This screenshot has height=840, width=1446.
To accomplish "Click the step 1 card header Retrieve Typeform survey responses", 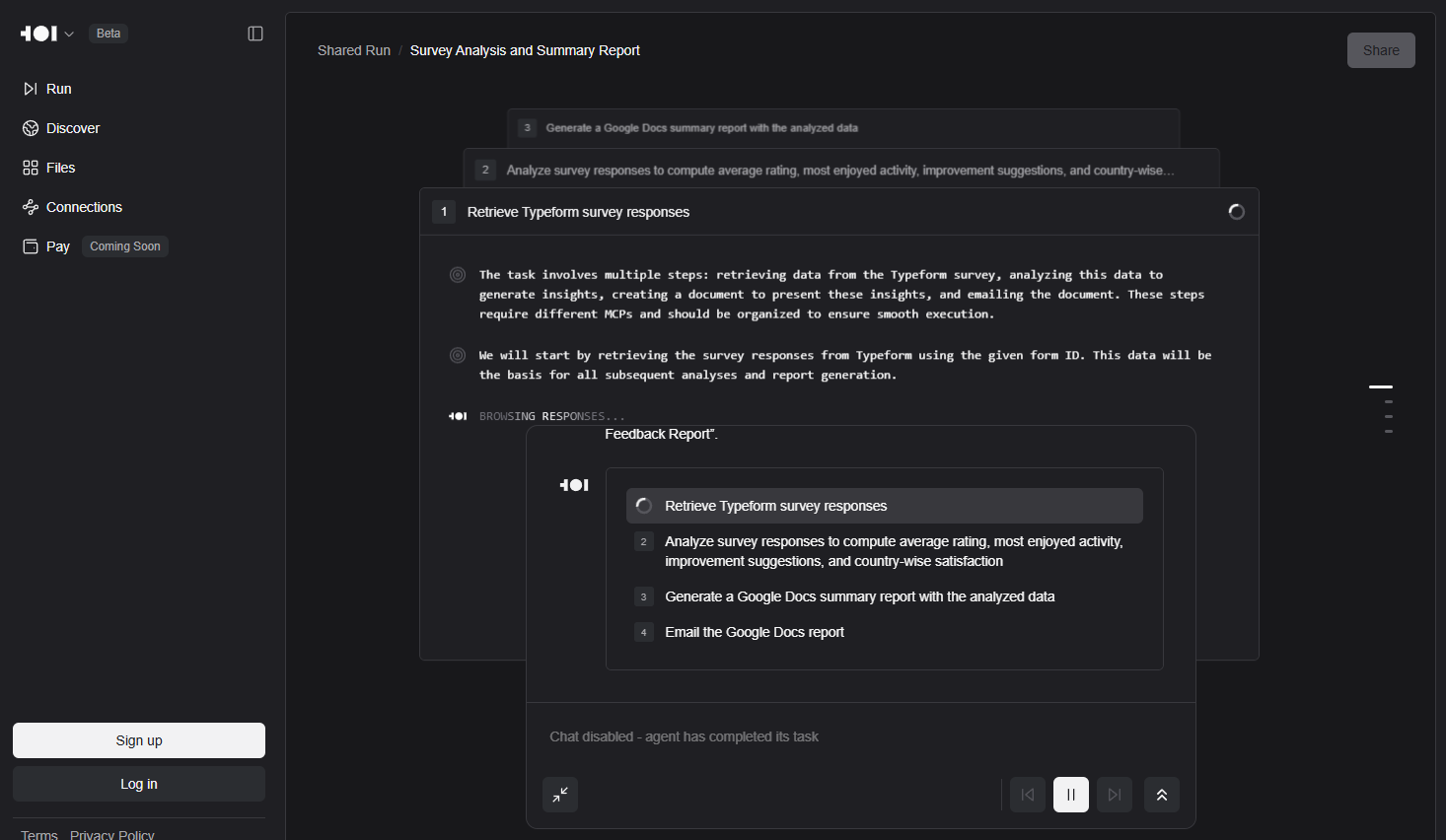I will [x=839, y=212].
